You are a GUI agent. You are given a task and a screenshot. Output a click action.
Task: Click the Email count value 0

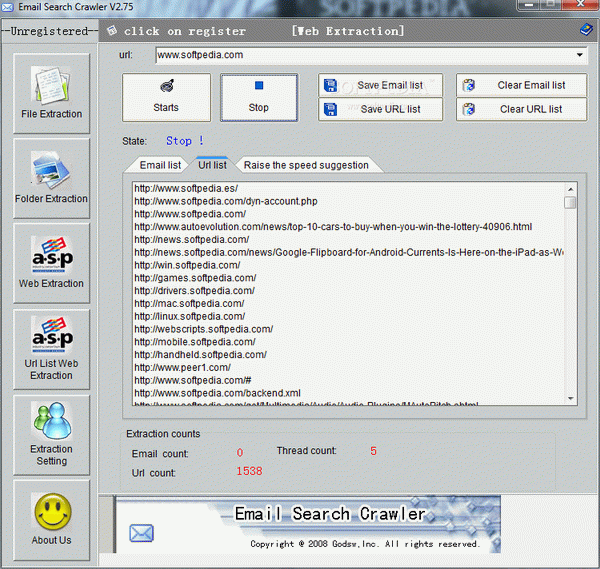[240, 453]
